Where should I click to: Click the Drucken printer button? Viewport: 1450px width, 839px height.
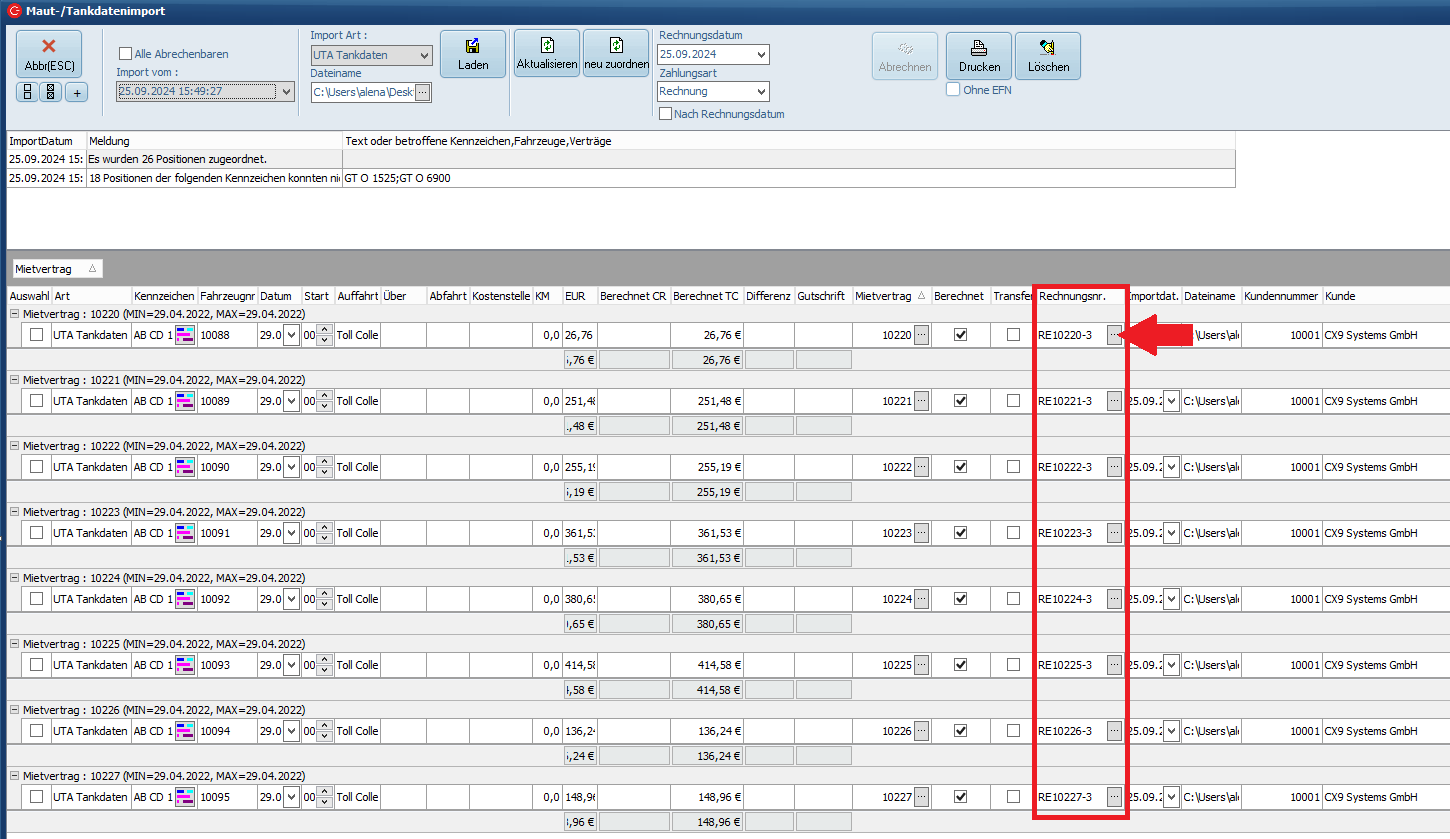point(979,56)
